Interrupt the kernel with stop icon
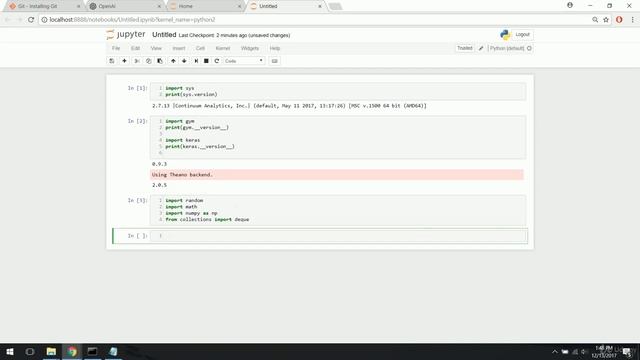The height and width of the screenshot is (360, 640). (206, 61)
